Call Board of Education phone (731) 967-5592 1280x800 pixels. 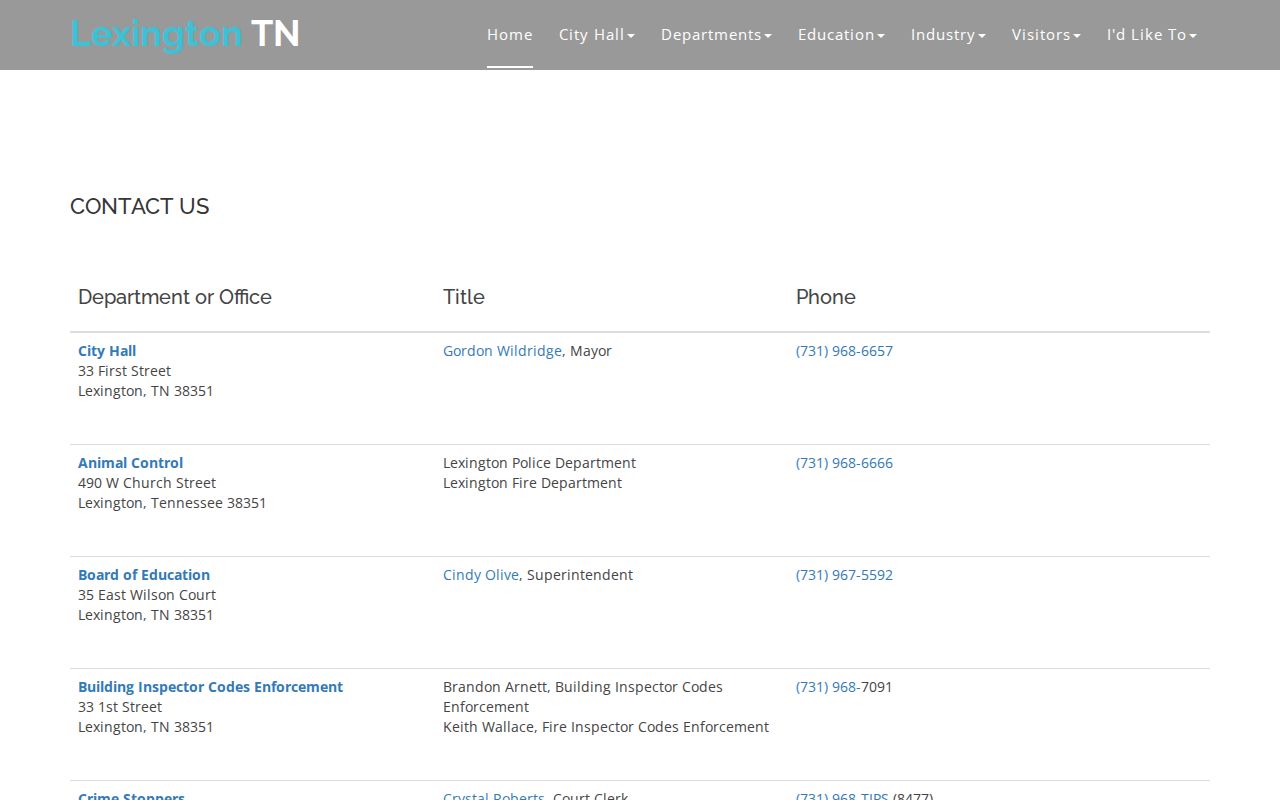click(844, 575)
